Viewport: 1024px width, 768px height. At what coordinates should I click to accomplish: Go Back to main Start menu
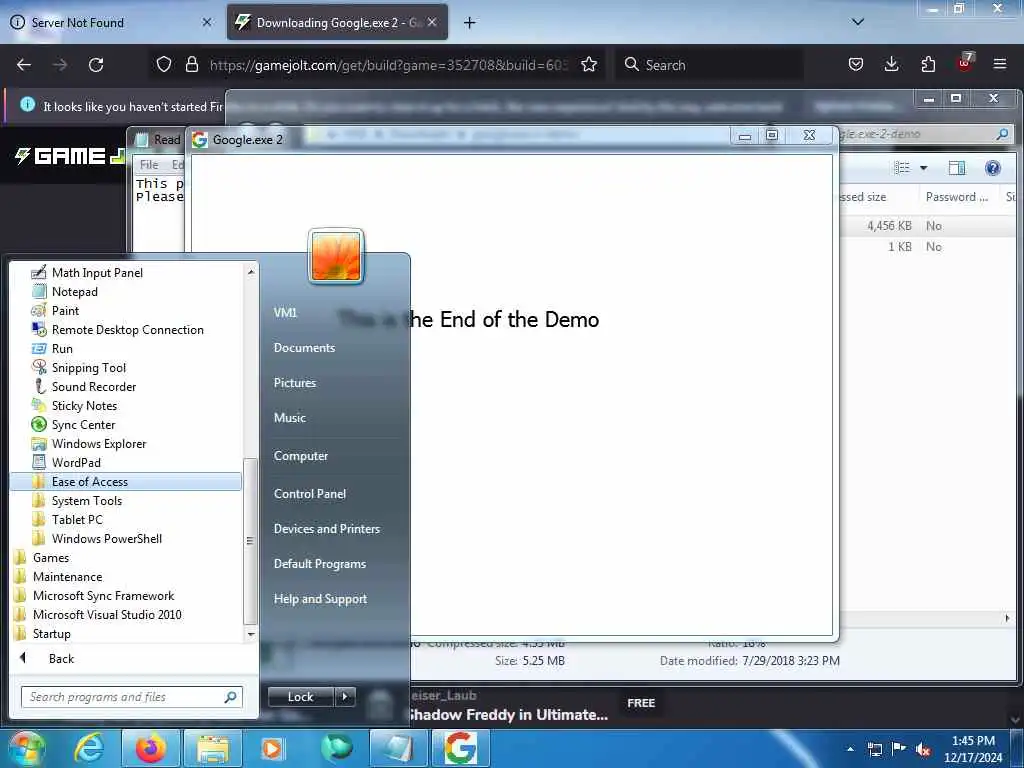(x=61, y=658)
